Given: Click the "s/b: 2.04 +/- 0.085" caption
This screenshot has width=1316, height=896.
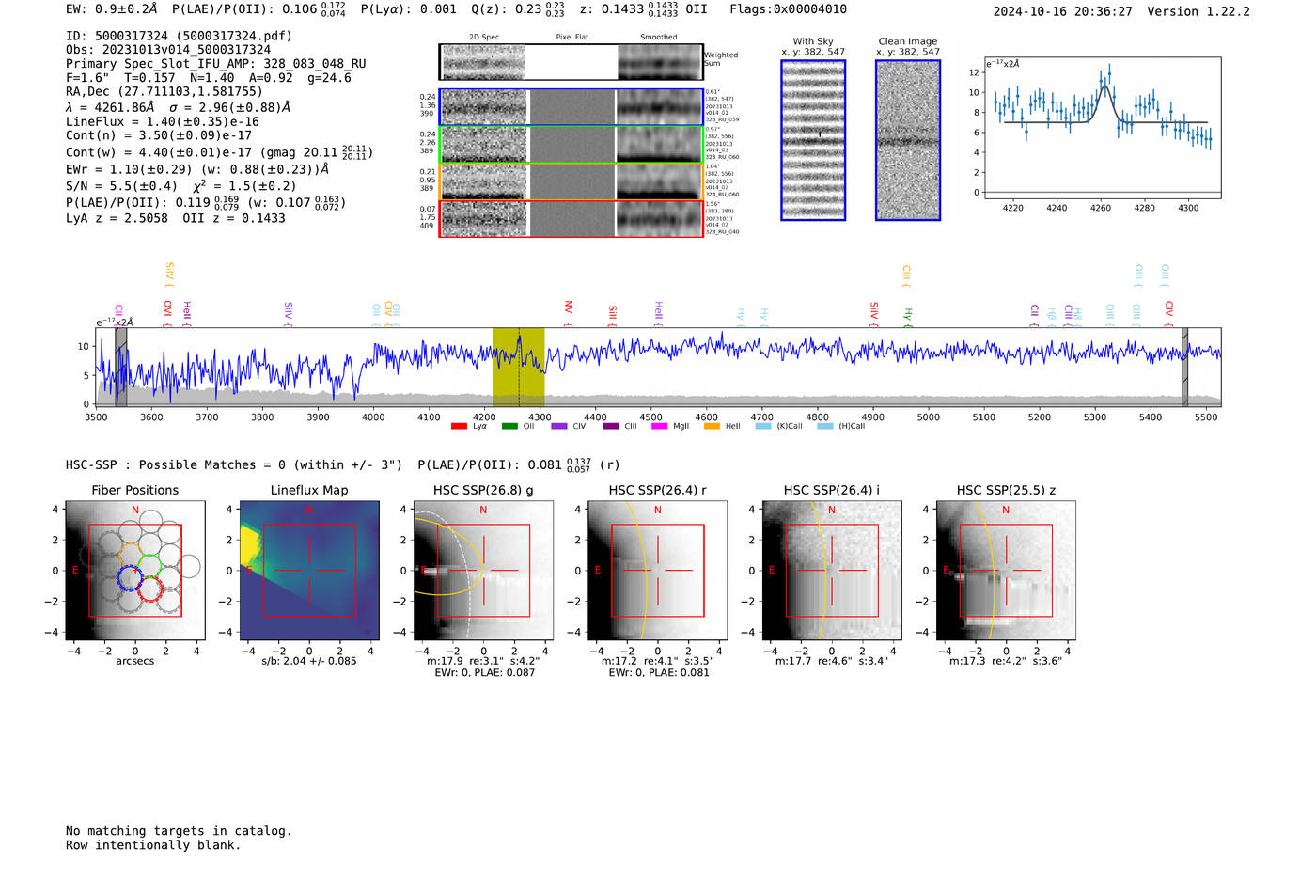Looking at the screenshot, I should tap(309, 661).
